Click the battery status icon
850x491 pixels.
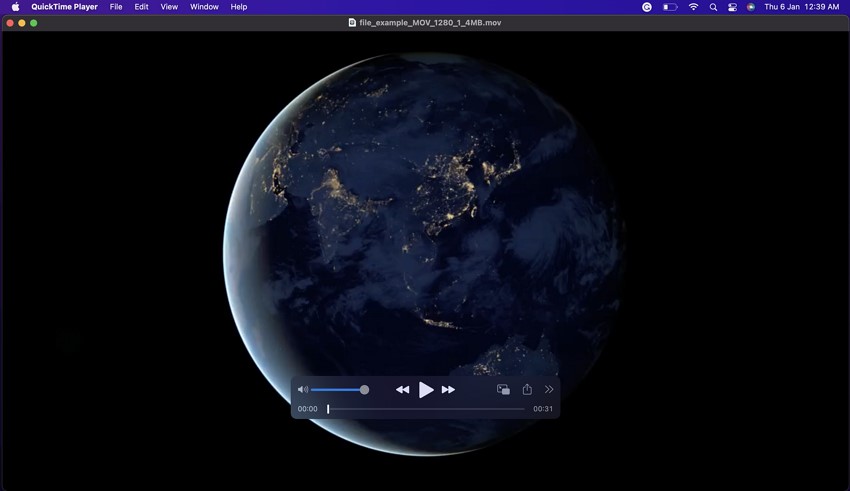tap(670, 7)
